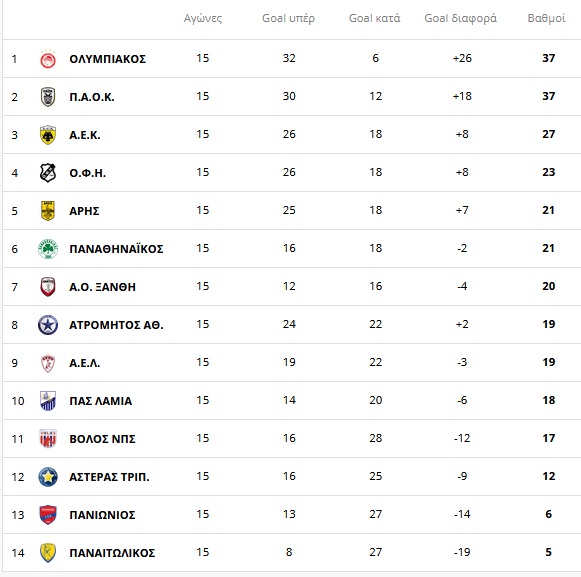
Task: Click the ΠΑΣ ΛΑΜΙΑ striped badge
Action: point(48,401)
